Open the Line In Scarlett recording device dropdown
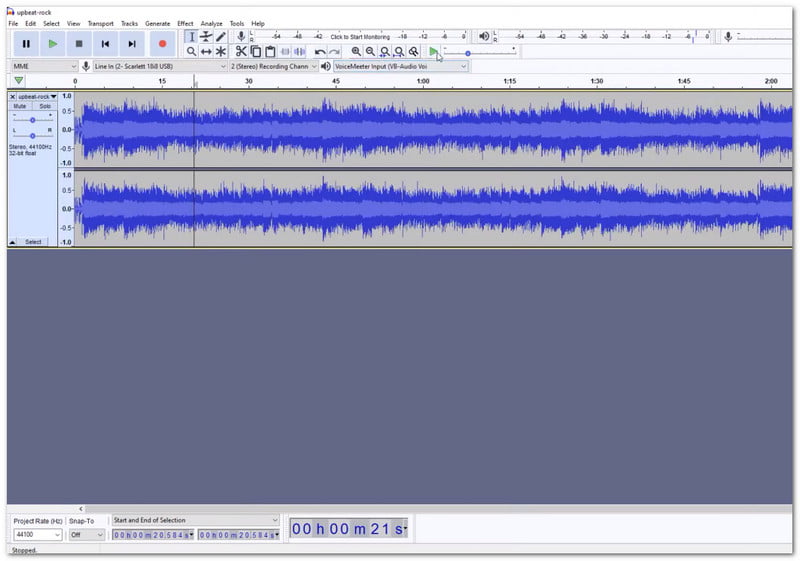800x561 pixels. (160, 66)
